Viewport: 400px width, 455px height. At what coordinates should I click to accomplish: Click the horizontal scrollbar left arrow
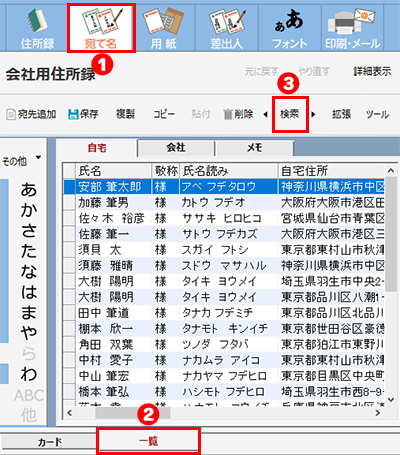point(69,413)
